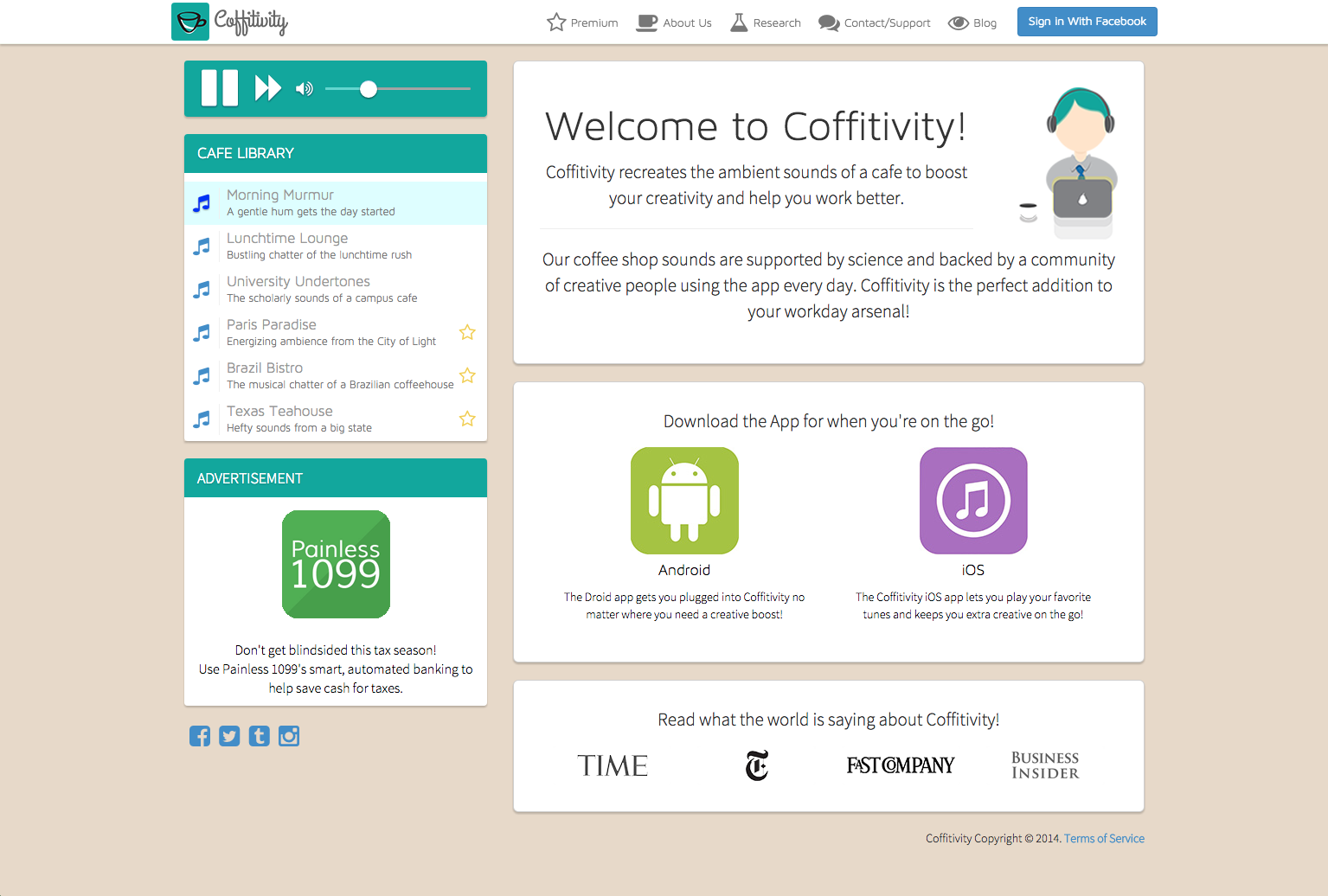Click the Android label text

click(x=684, y=570)
